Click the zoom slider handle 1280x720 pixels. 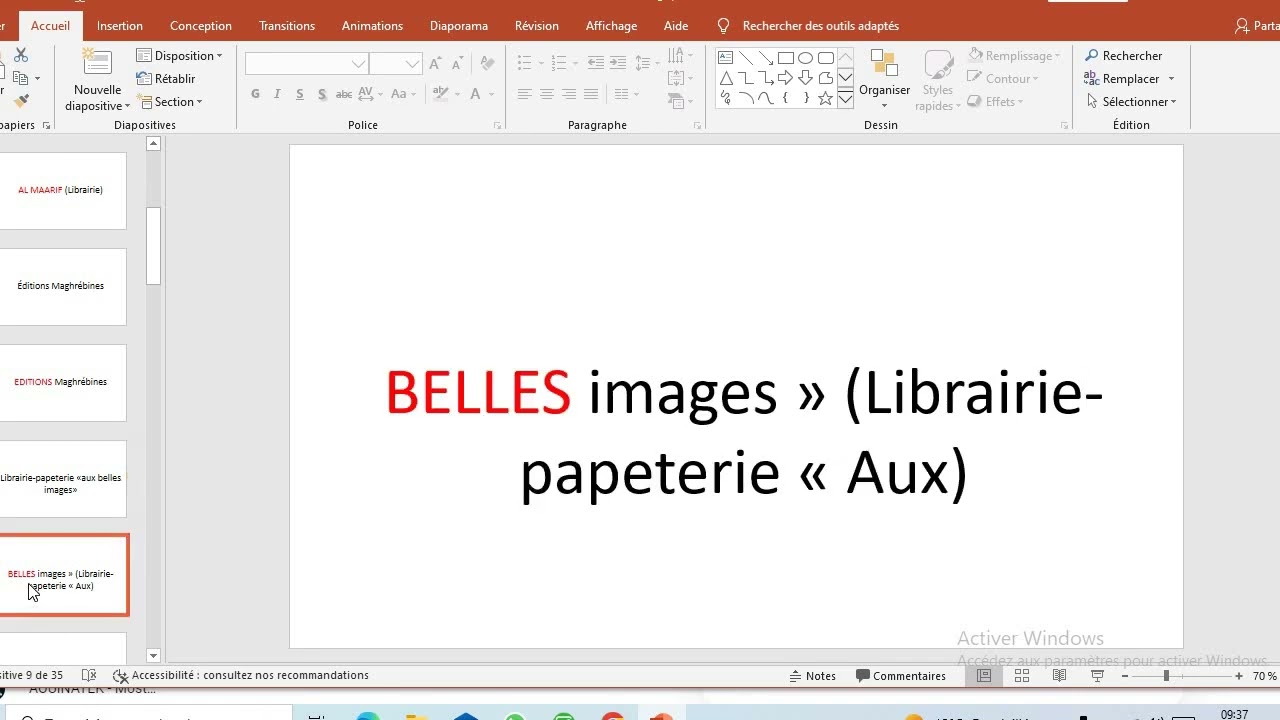click(x=1166, y=676)
